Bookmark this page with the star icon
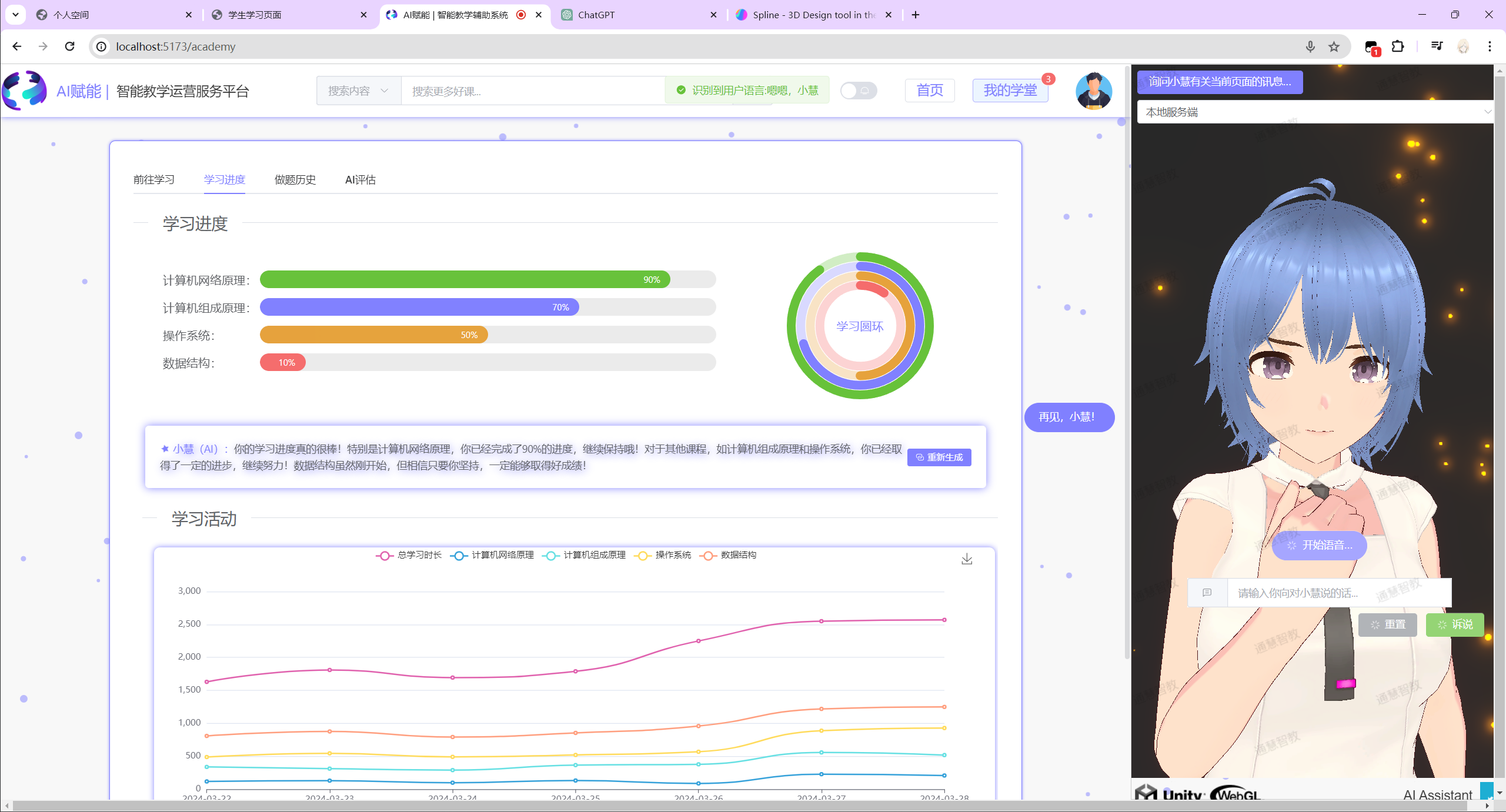Viewport: 1506px width, 812px height. (1334, 46)
